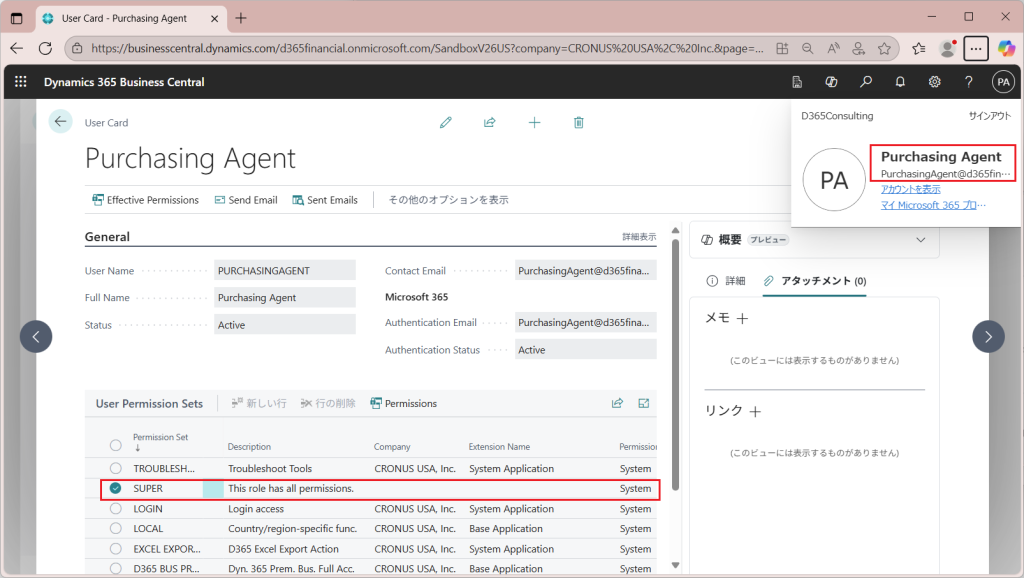Screen dimensions: 1024x578
Task: Open notifications bell icon
Action: click(x=900, y=82)
